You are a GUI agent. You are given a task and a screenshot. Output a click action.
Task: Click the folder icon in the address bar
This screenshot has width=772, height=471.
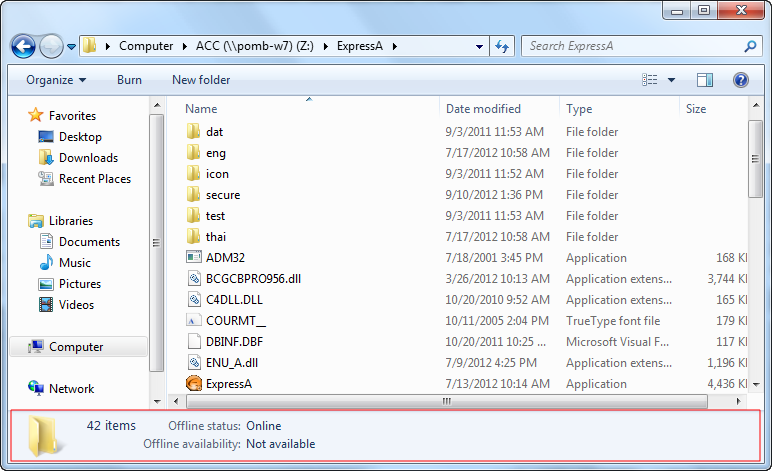point(89,46)
